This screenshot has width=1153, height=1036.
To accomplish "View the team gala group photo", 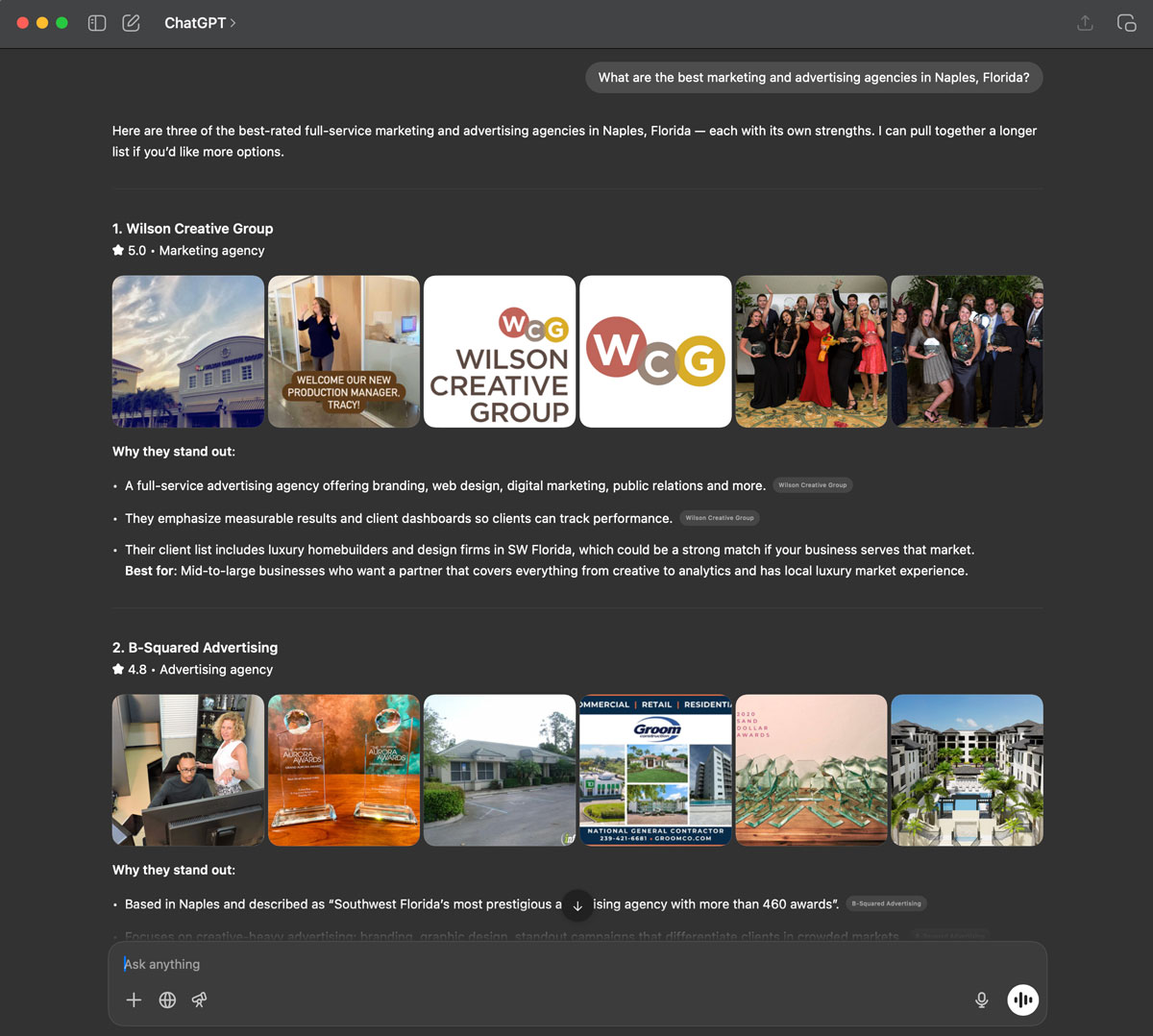I will (x=811, y=351).
